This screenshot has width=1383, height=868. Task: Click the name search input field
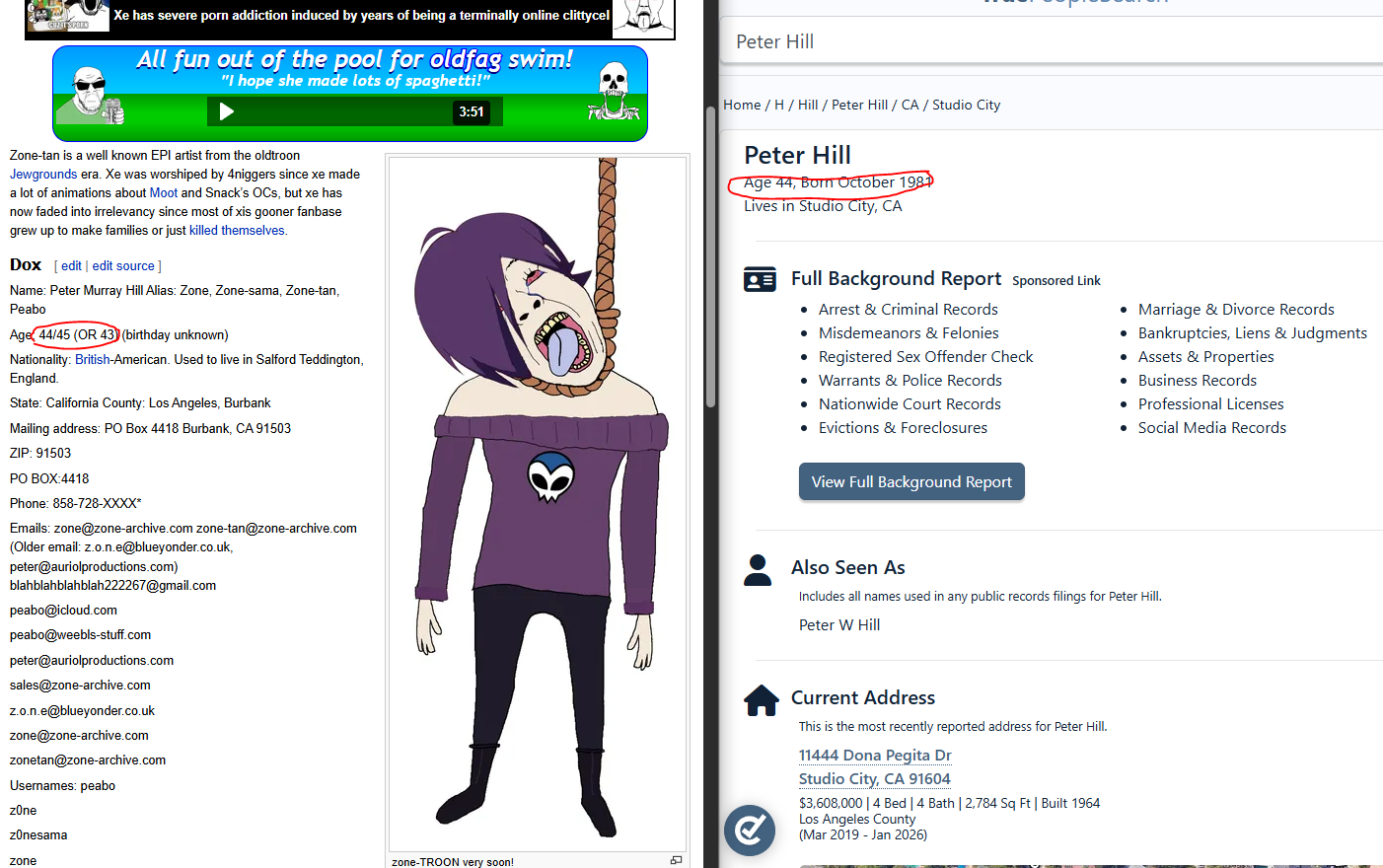(x=1052, y=41)
